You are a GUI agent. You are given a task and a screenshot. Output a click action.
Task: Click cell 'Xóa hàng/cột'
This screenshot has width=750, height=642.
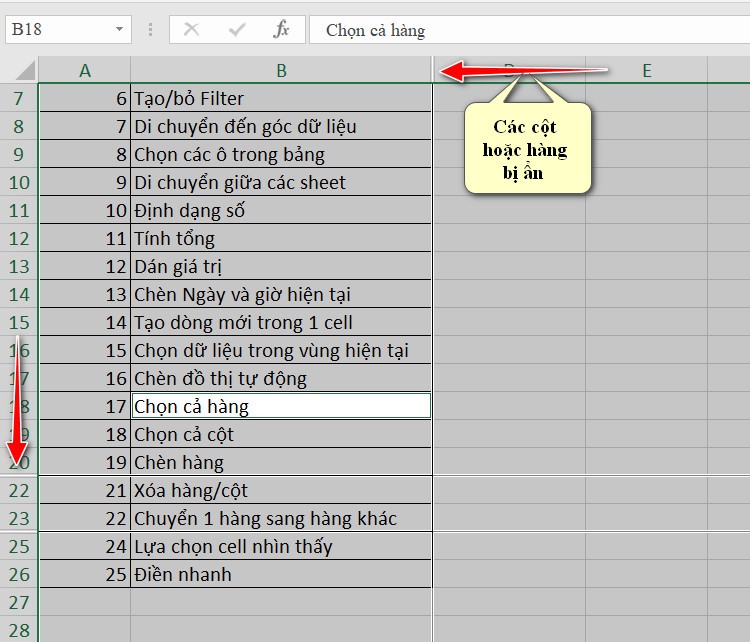[x=281, y=490]
